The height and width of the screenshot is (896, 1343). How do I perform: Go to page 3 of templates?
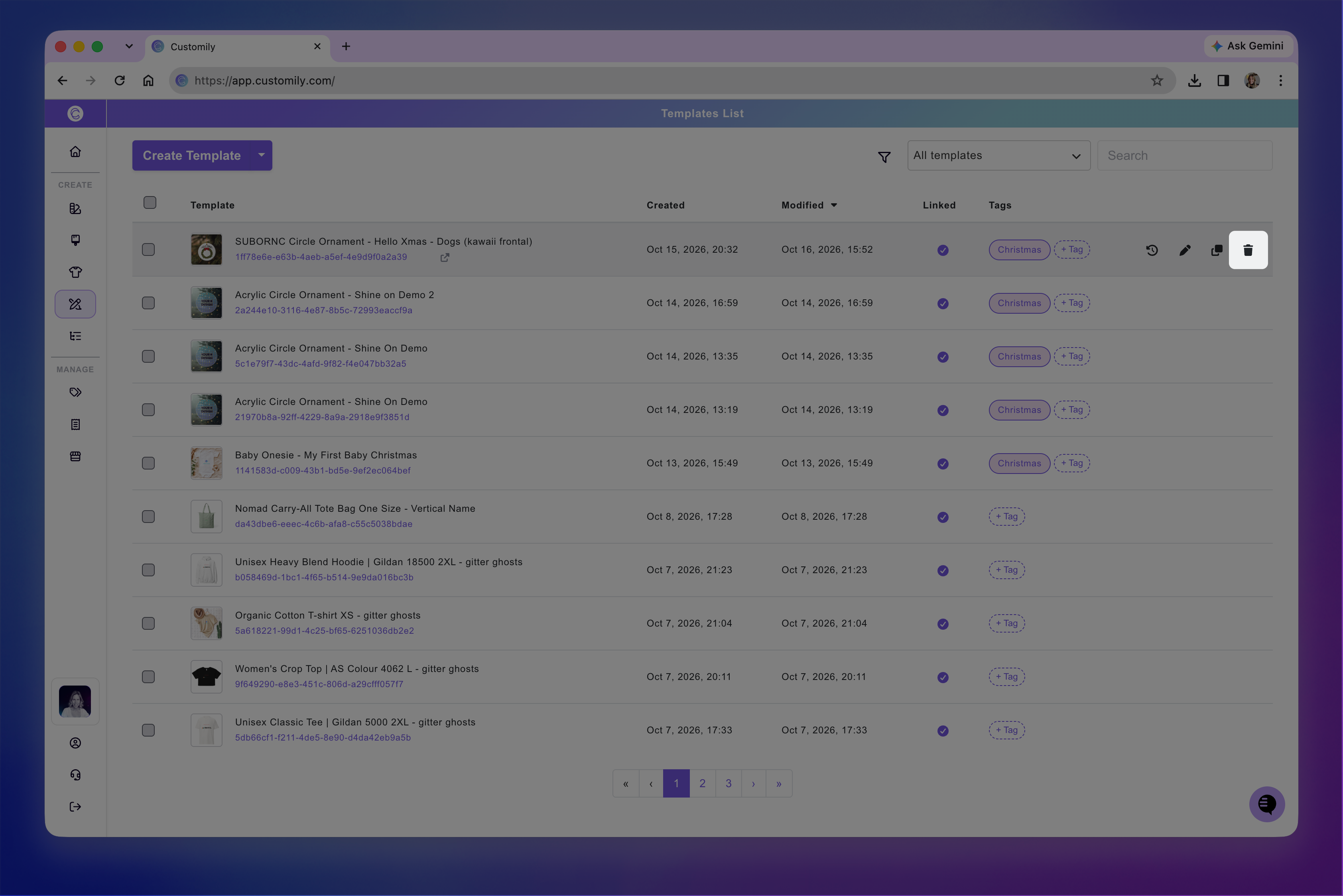click(x=729, y=784)
